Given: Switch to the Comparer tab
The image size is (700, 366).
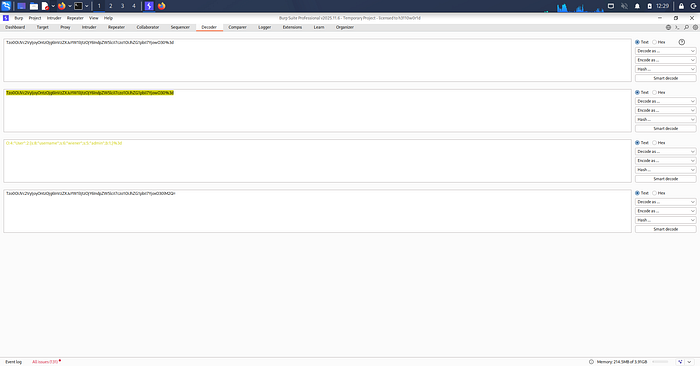Looking at the screenshot, I should (x=238, y=27).
